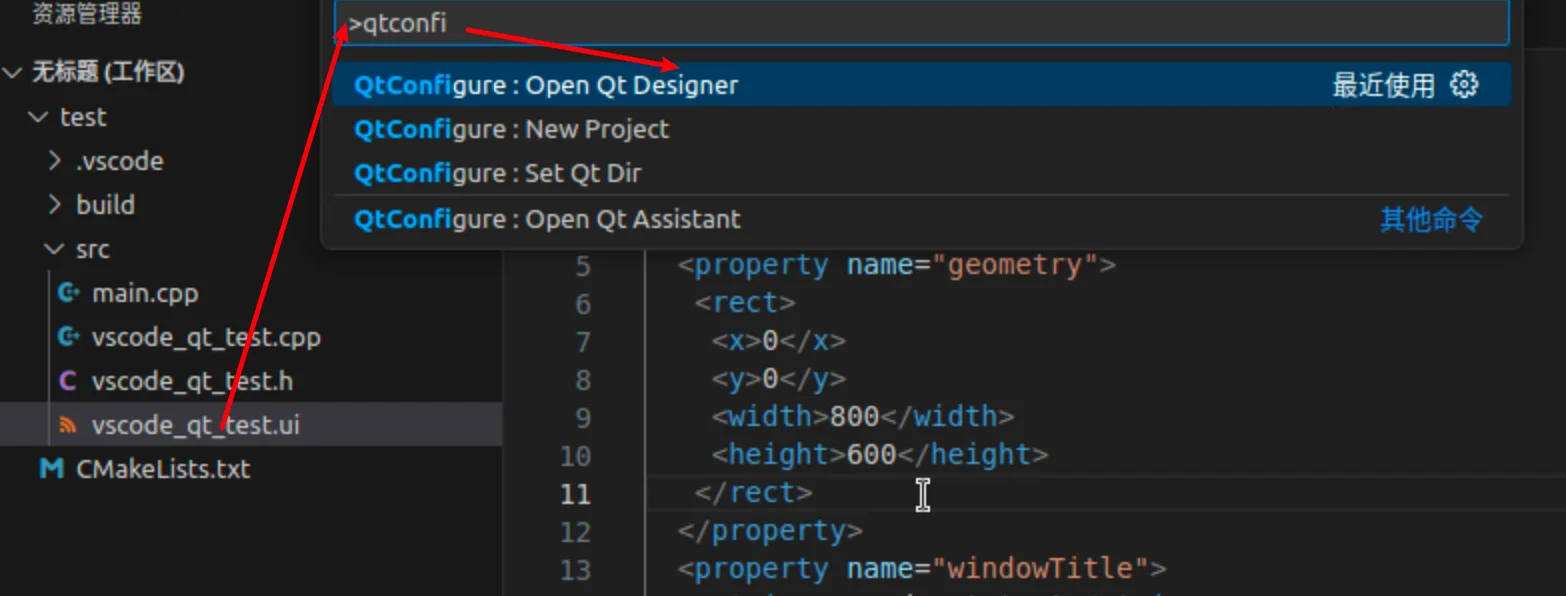Click the C++ icon next to main.cpp
The image size is (1566, 596).
click(x=68, y=293)
